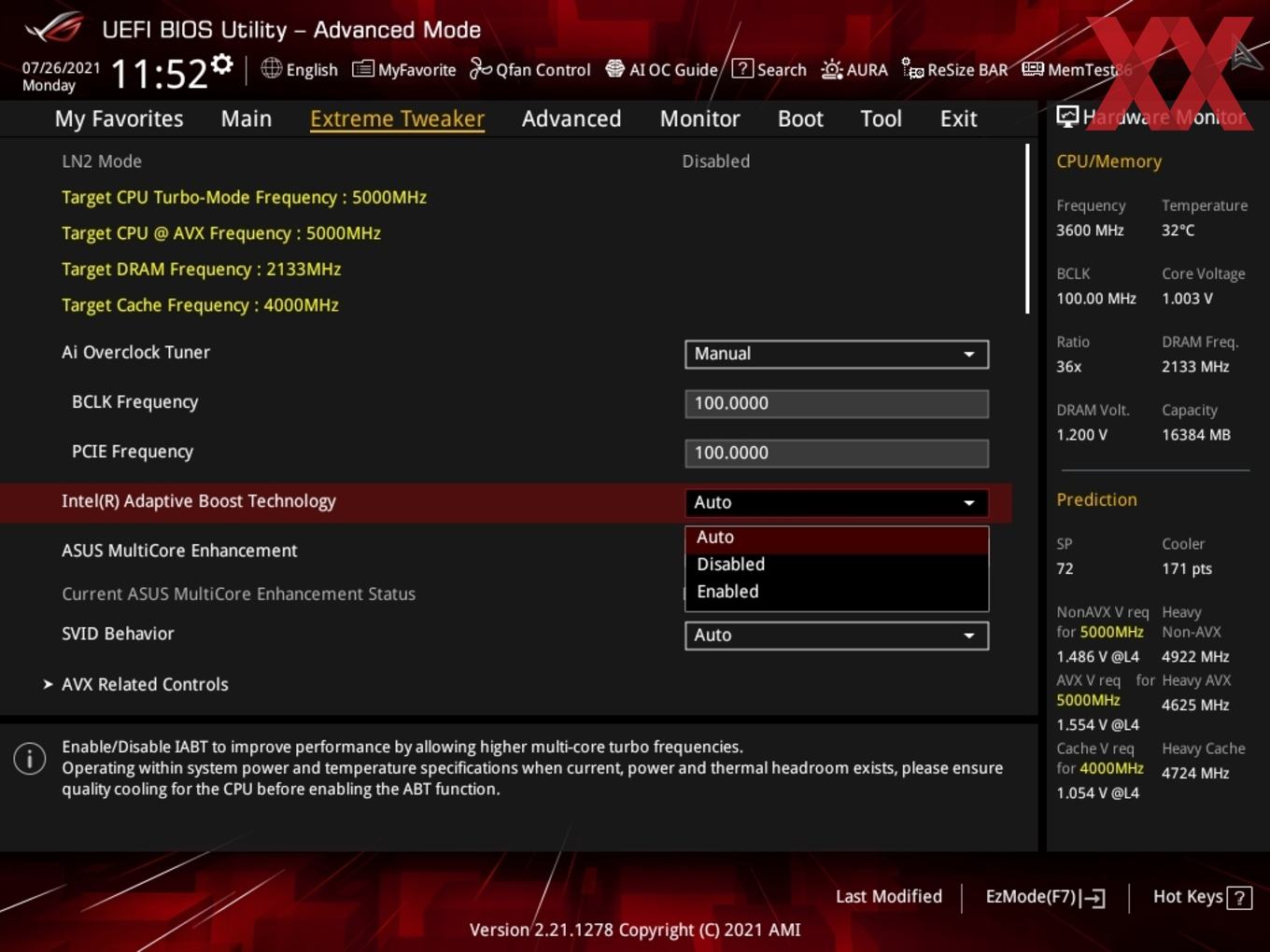Viewport: 1270px width, 952px height.
Task: Edit the PCIE Frequency value field
Action: [837, 453]
